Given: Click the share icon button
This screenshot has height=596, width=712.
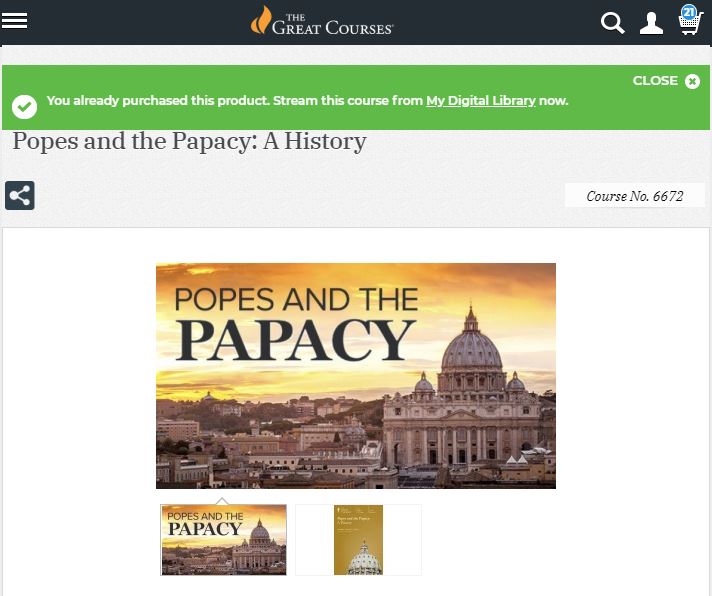Looking at the screenshot, I should (20, 196).
